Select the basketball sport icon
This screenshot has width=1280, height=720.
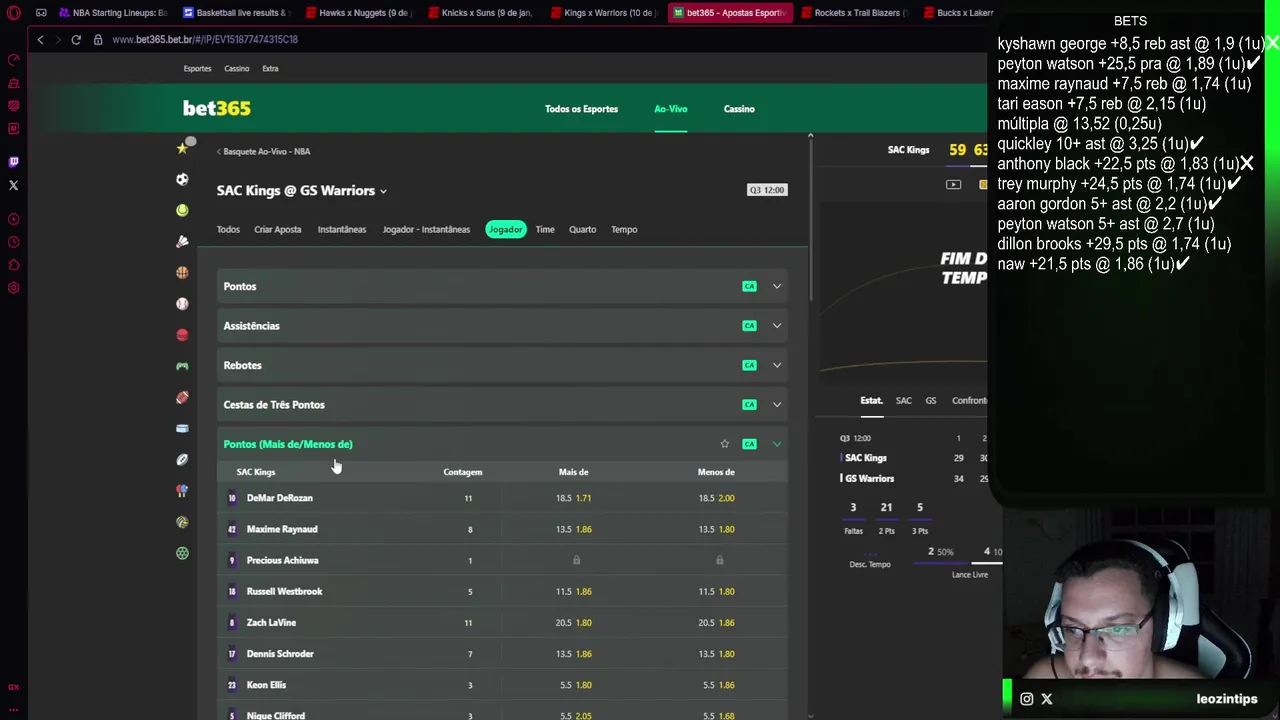click(x=182, y=272)
